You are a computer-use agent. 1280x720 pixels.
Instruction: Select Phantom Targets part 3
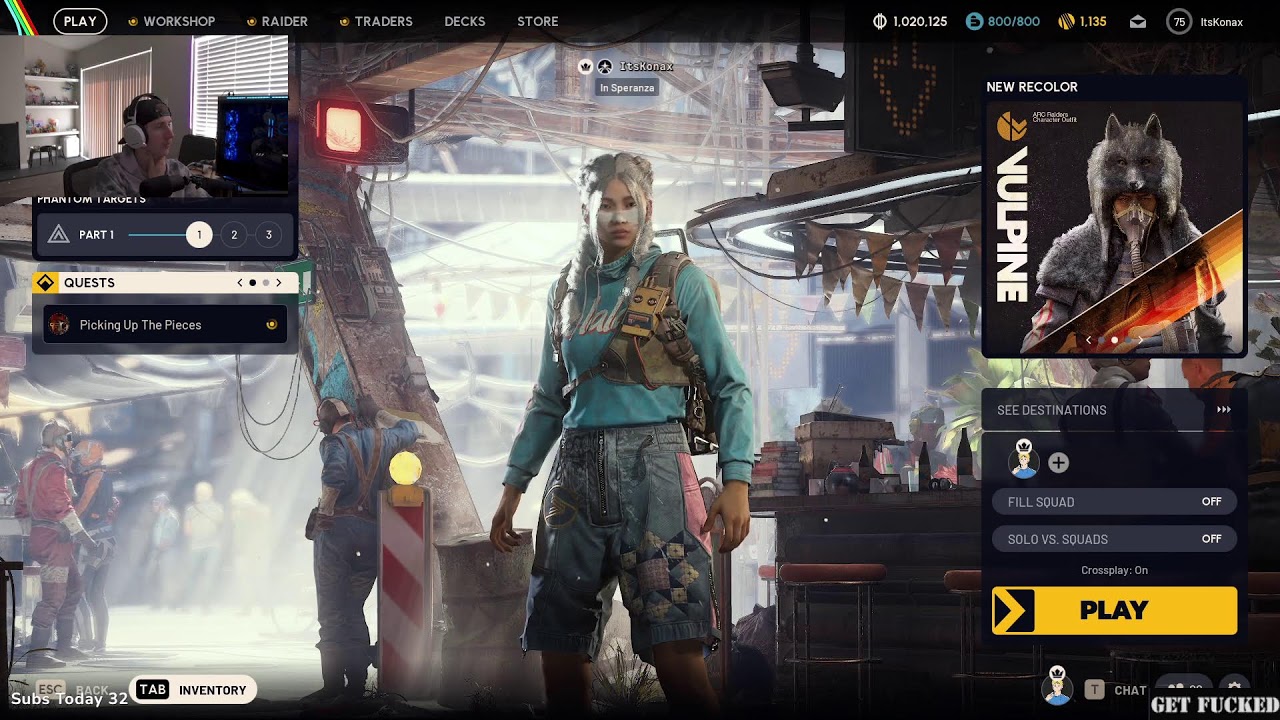[268, 235]
